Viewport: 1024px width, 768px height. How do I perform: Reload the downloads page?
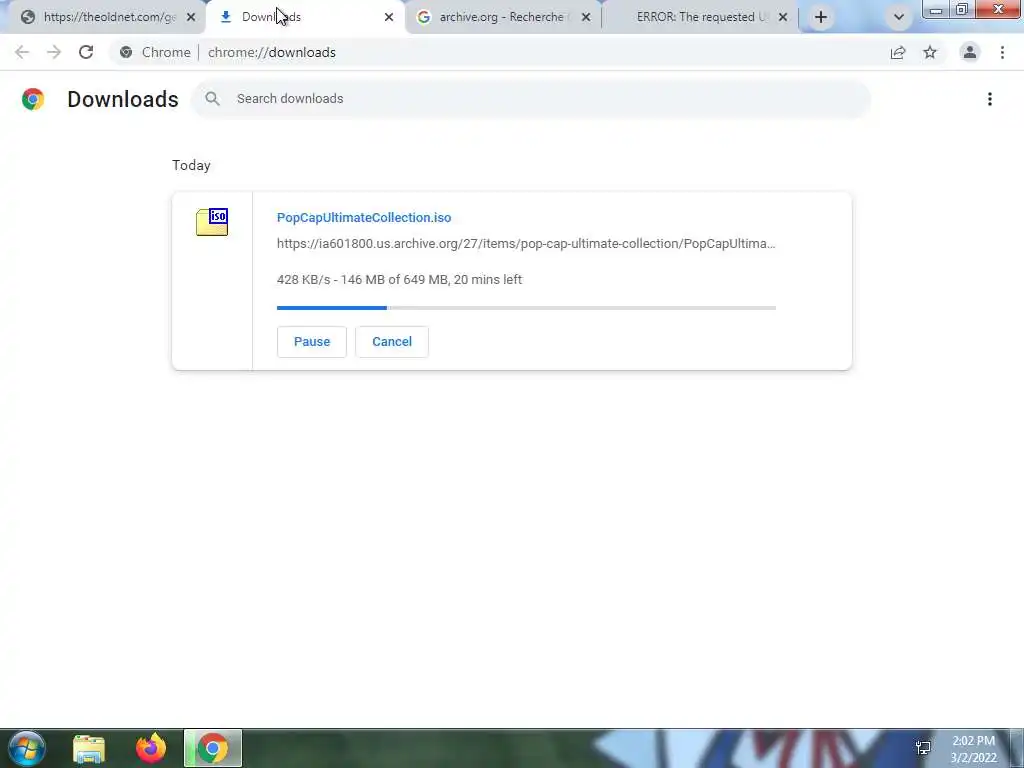coord(86,52)
